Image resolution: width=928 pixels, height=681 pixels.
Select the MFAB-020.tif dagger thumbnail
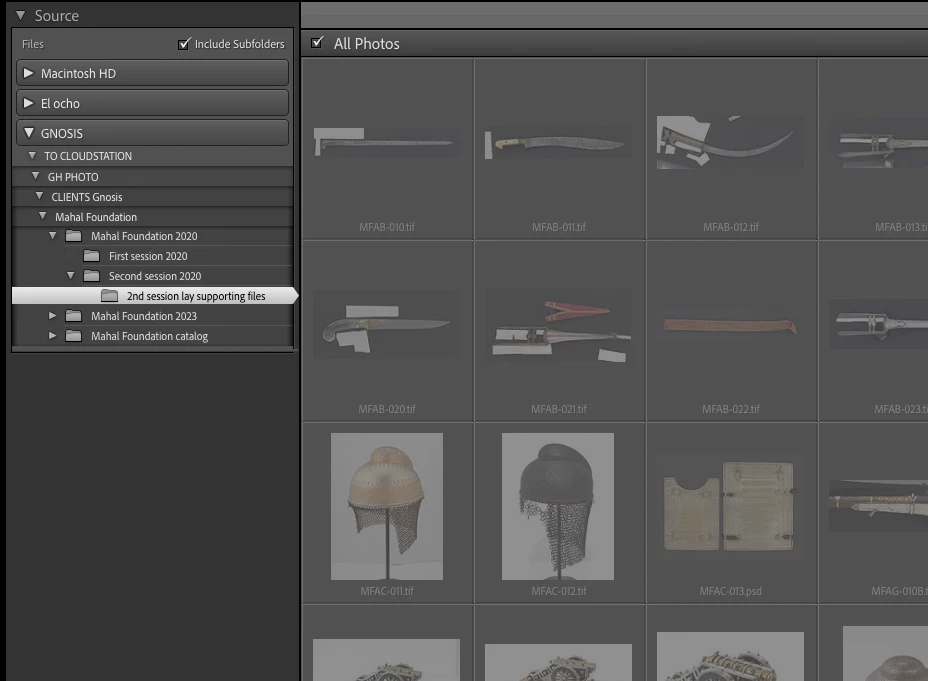[386, 324]
